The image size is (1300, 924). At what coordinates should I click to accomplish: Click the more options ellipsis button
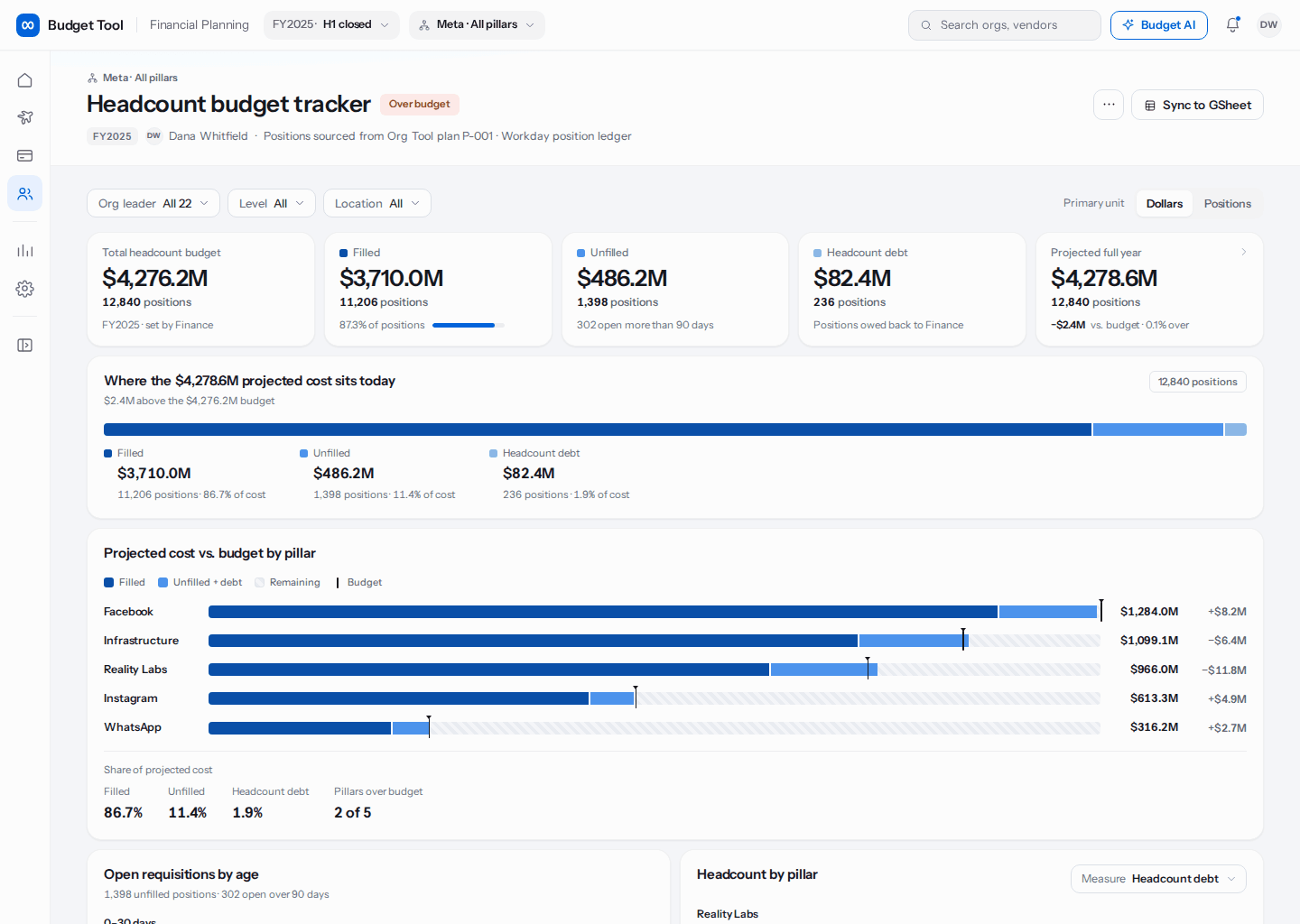pyautogui.click(x=1109, y=105)
